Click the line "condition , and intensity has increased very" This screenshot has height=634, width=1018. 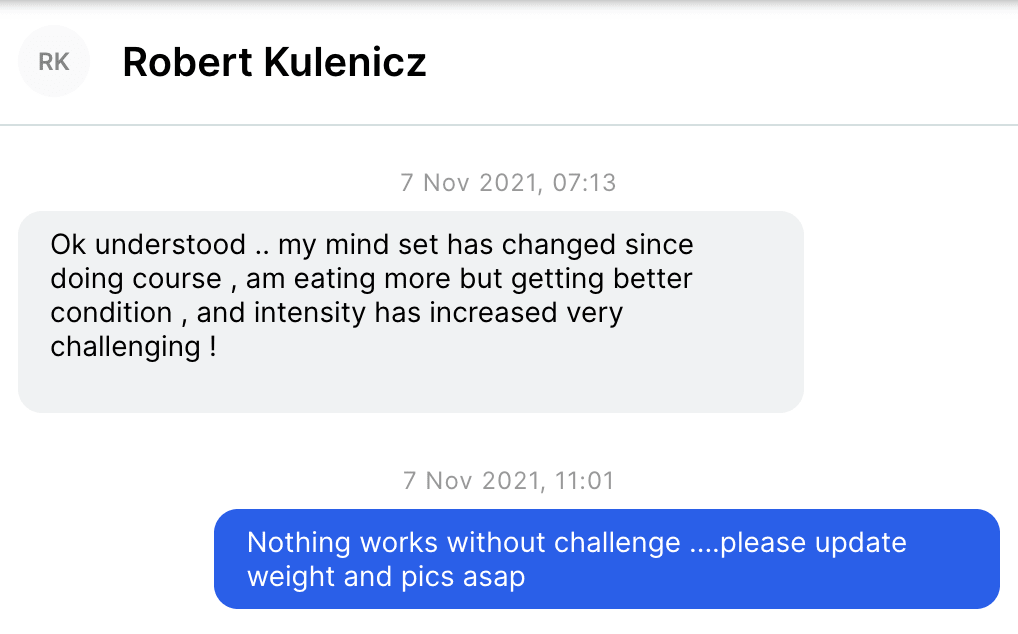click(336, 313)
